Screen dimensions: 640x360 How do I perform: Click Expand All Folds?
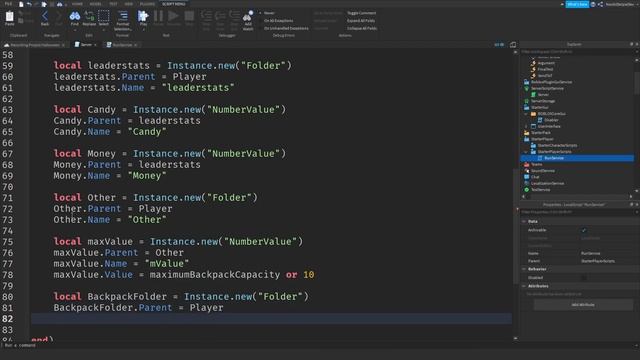[x=361, y=21]
